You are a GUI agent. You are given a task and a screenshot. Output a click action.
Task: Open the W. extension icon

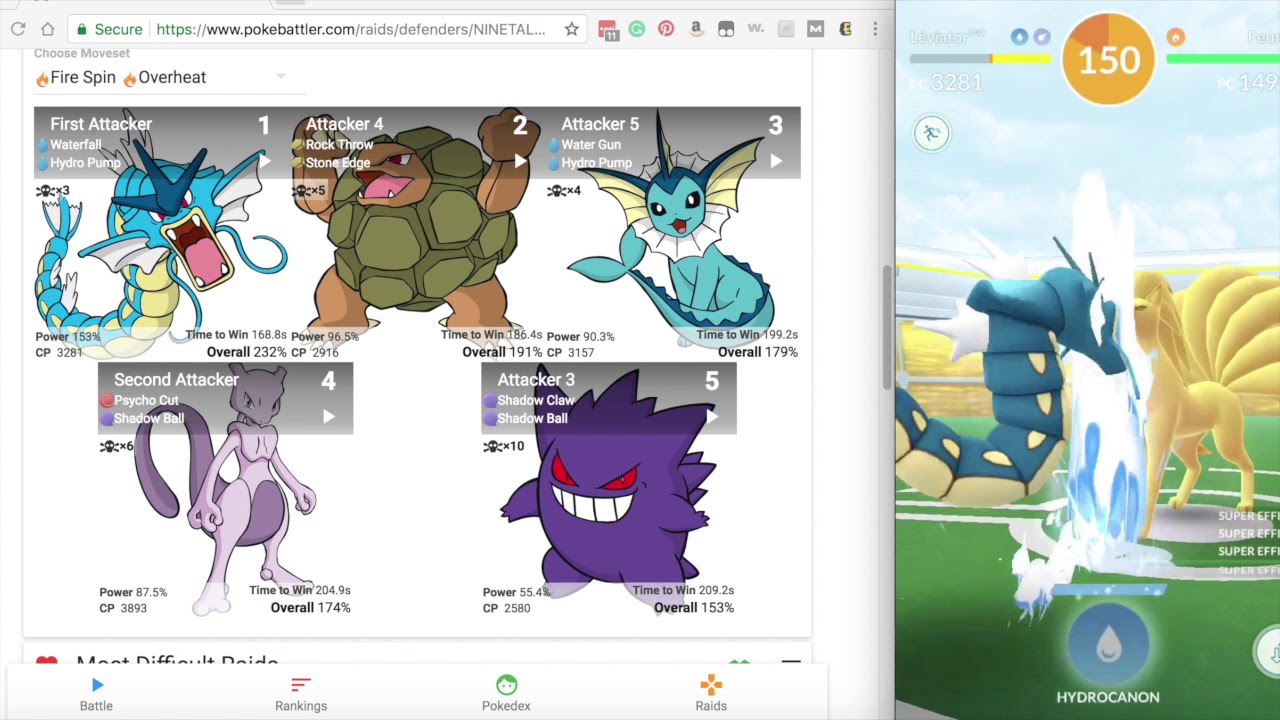(756, 29)
